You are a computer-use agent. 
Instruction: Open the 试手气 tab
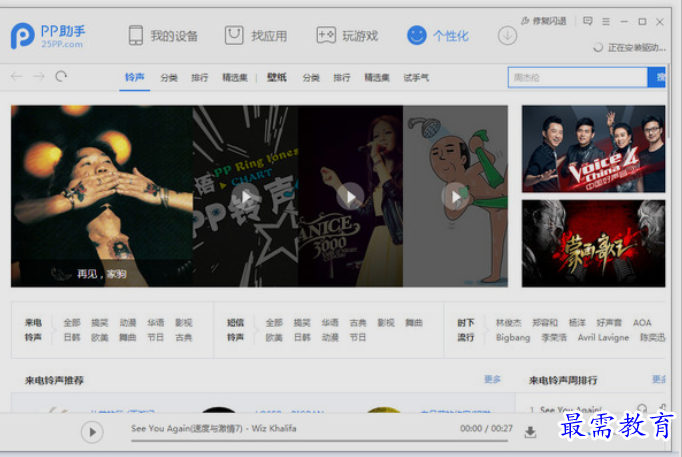pyautogui.click(x=416, y=78)
